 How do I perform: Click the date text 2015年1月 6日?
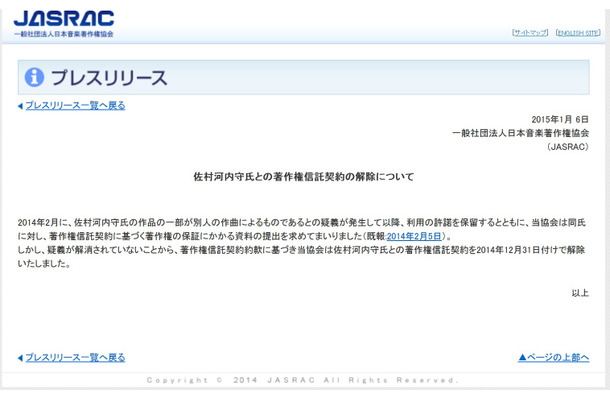[x=560, y=119]
